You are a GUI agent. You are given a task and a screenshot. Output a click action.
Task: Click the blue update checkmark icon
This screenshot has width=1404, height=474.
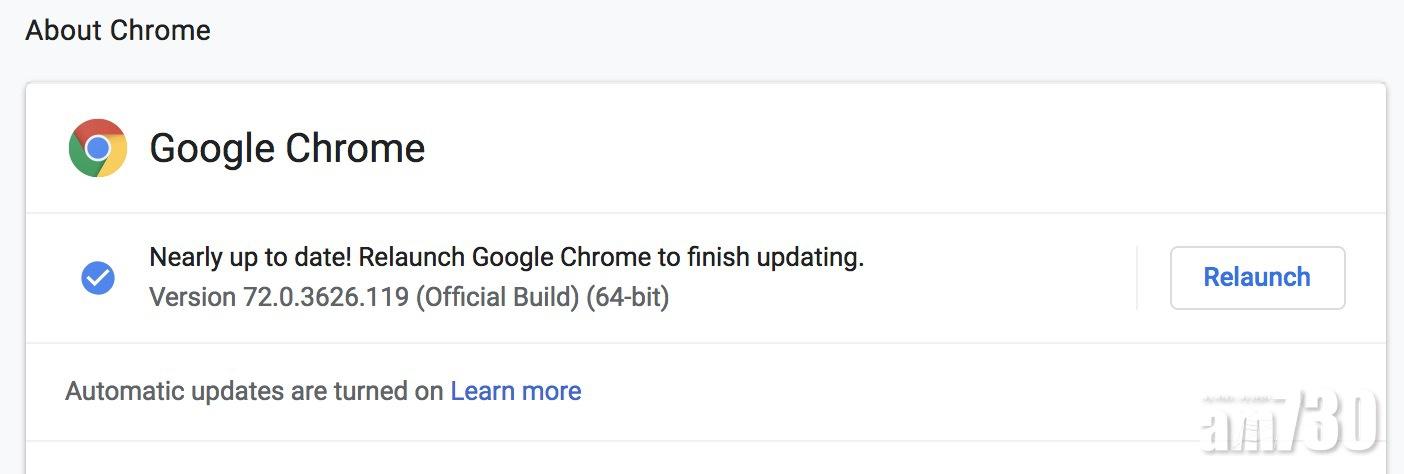(x=97, y=278)
